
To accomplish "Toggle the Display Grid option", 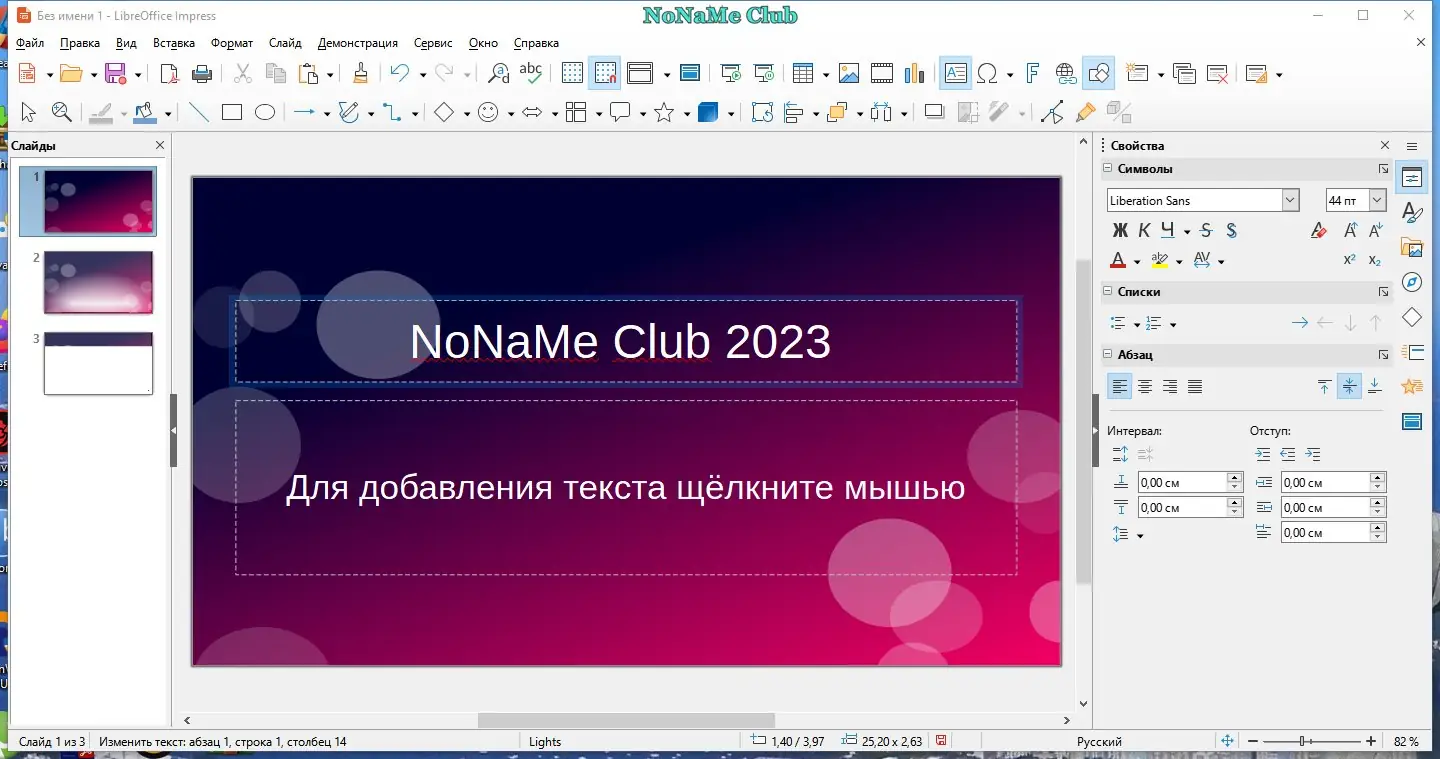I will (571, 73).
